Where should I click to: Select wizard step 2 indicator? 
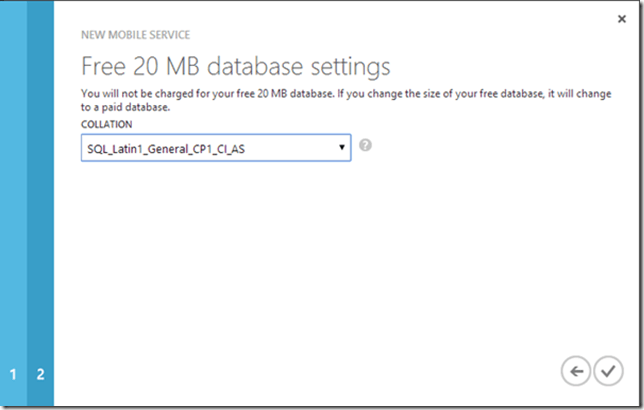click(x=40, y=375)
